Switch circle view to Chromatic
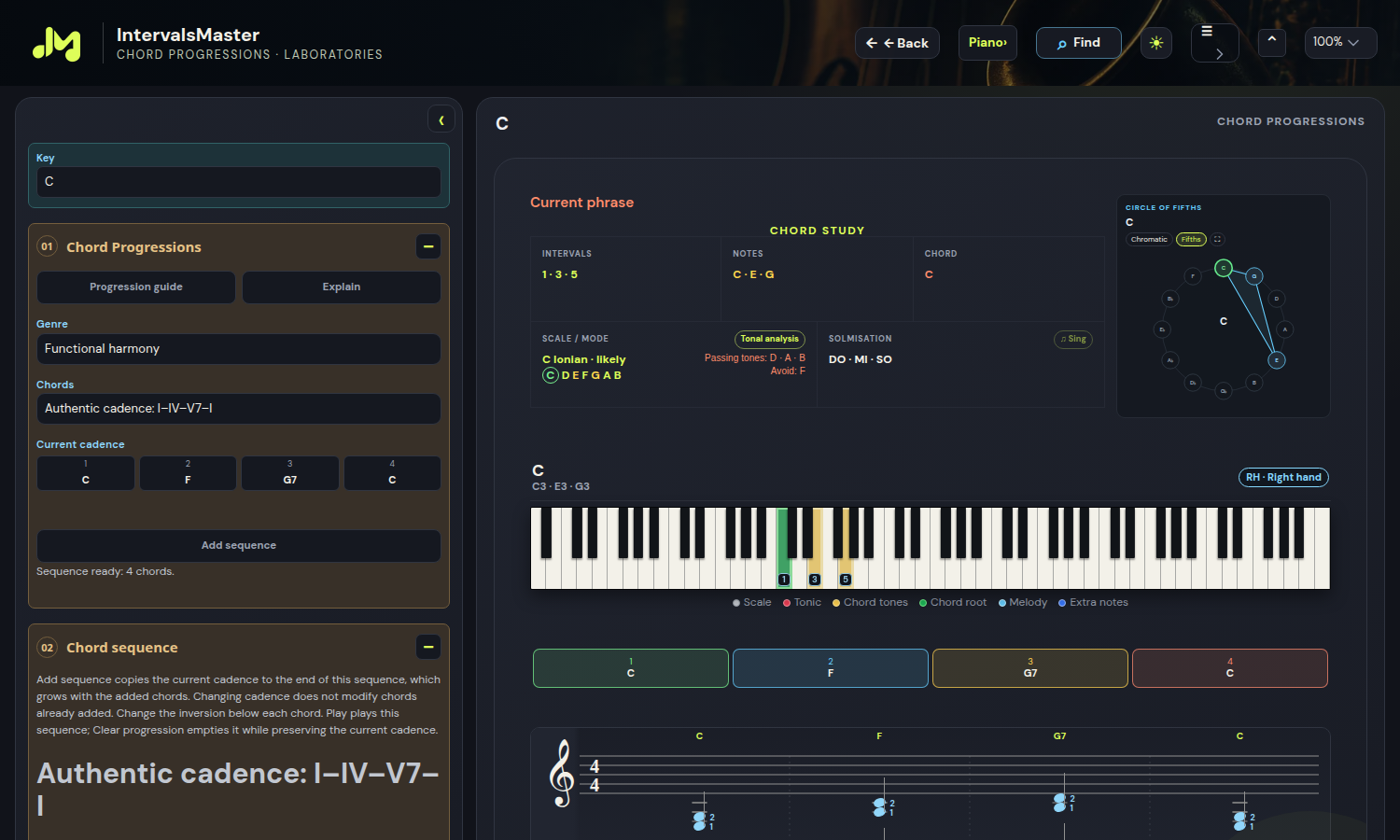1400x840 pixels. tap(1149, 239)
